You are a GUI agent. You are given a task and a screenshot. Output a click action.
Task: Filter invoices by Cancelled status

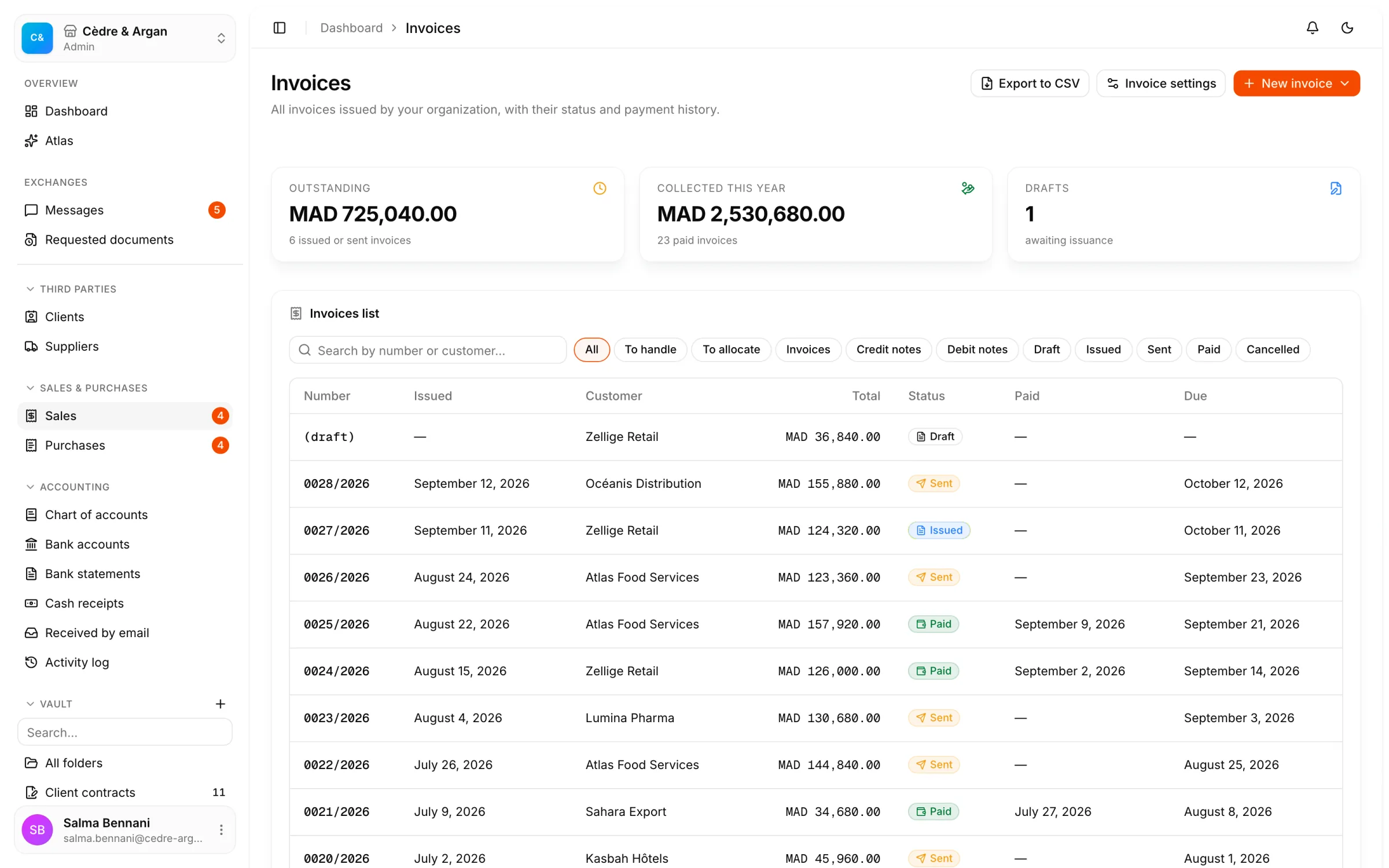1273,350
